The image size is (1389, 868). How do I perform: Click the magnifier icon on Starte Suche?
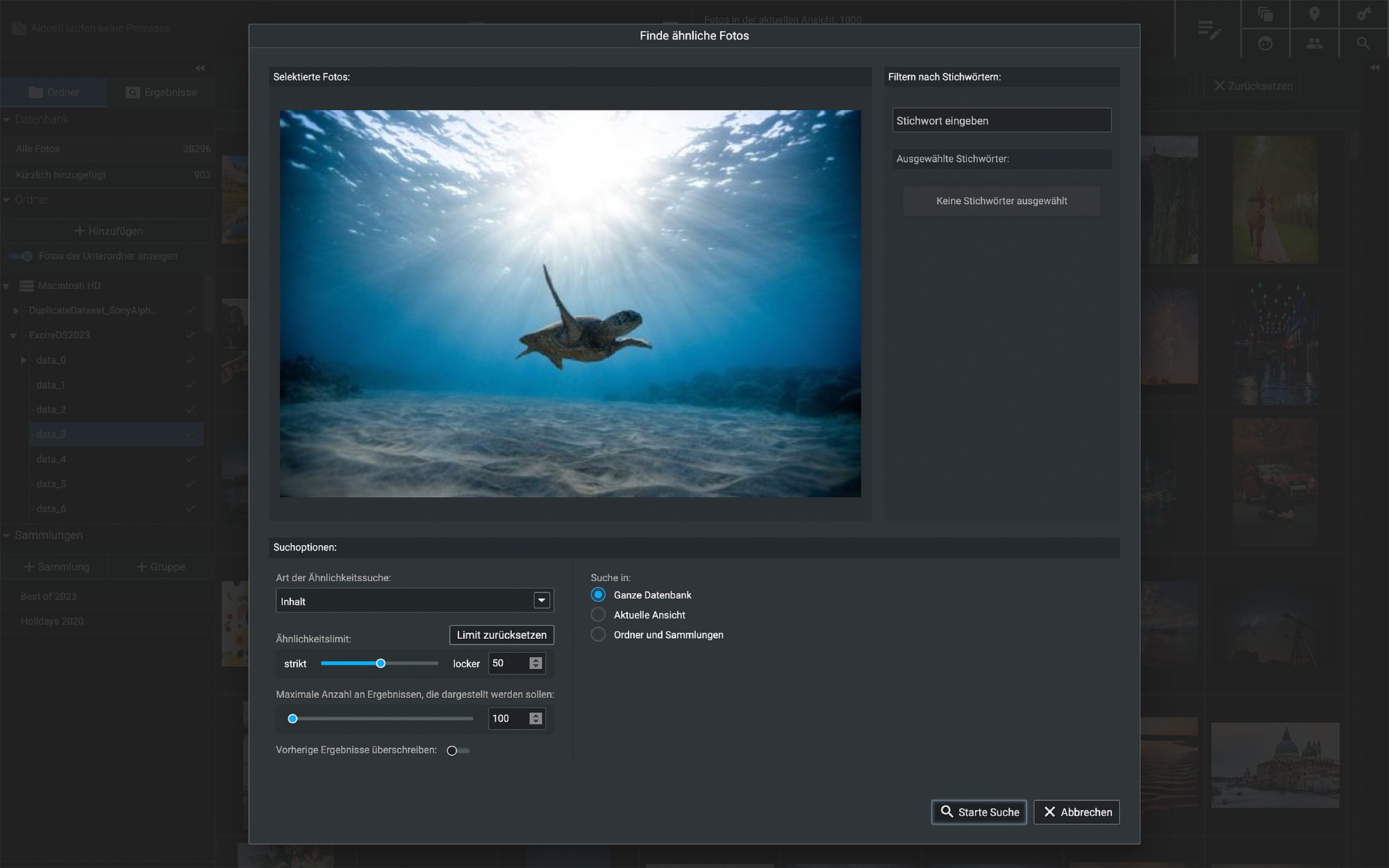(x=947, y=811)
